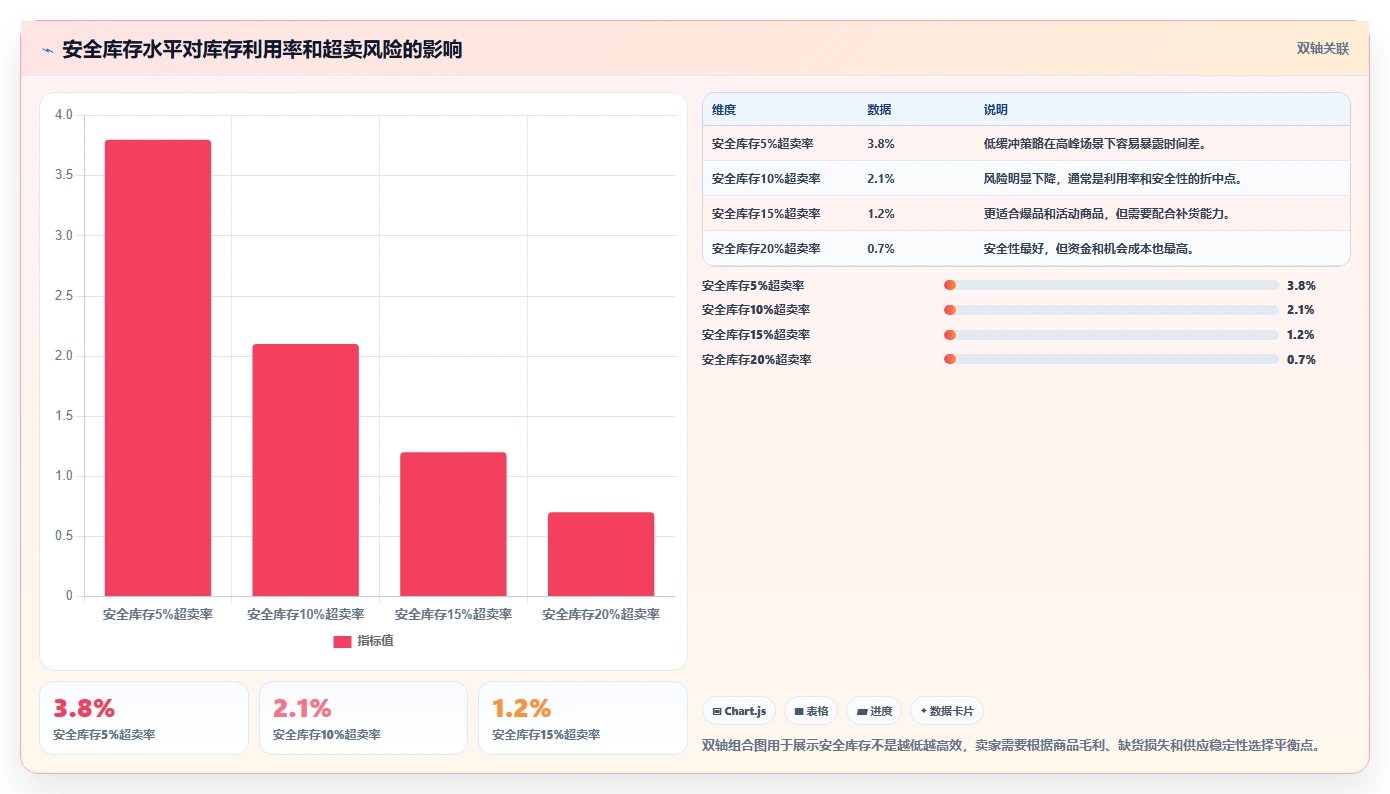Screen dimensions: 1390x794
Task: Open the 1.2% data card
Action: point(583,718)
